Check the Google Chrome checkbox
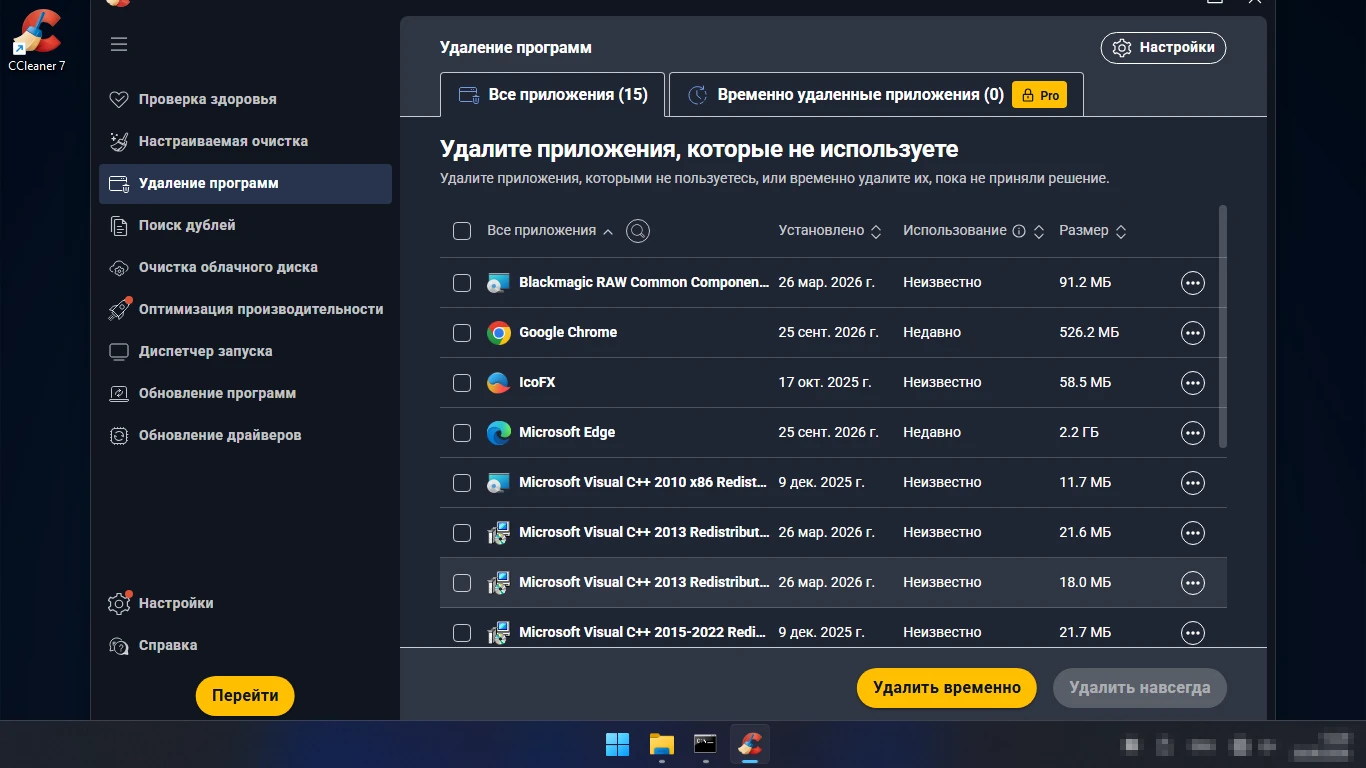Viewport: 1366px width, 768px height. (x=462, y=333)
